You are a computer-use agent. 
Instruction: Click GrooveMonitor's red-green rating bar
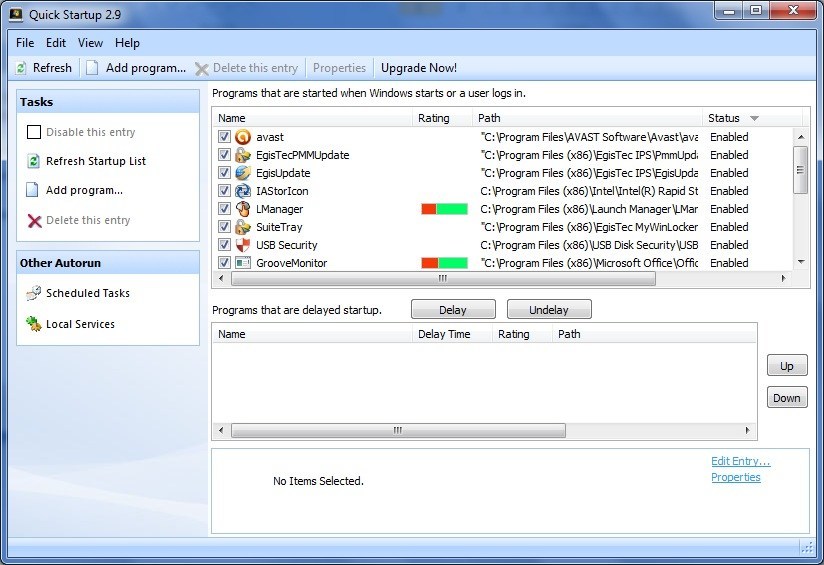pos(444,263)
